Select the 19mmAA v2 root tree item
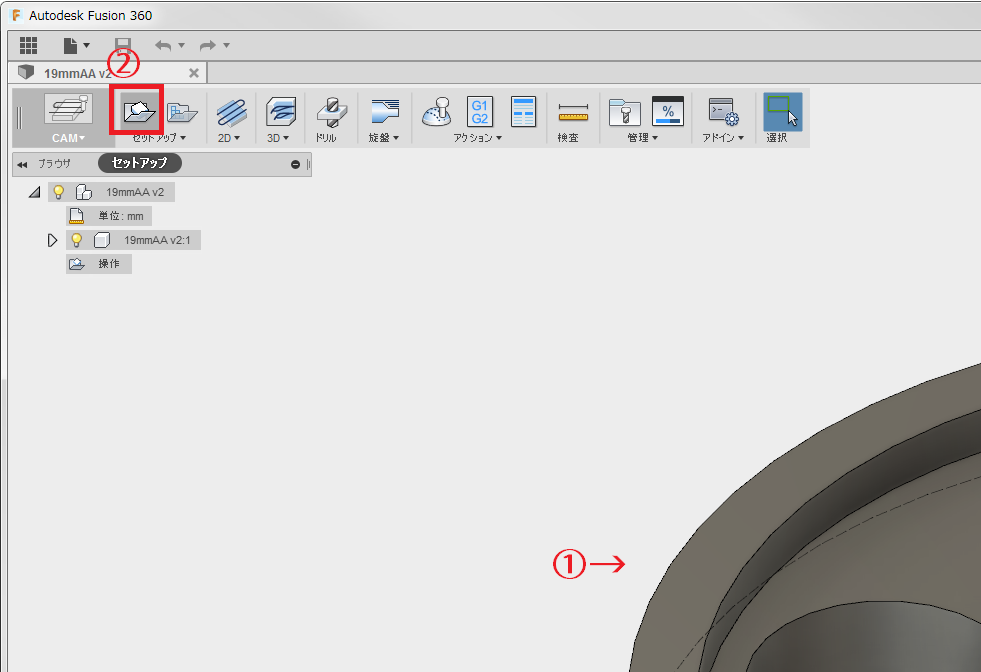Viewport: 981px width, 672px height. pos(135,192)
